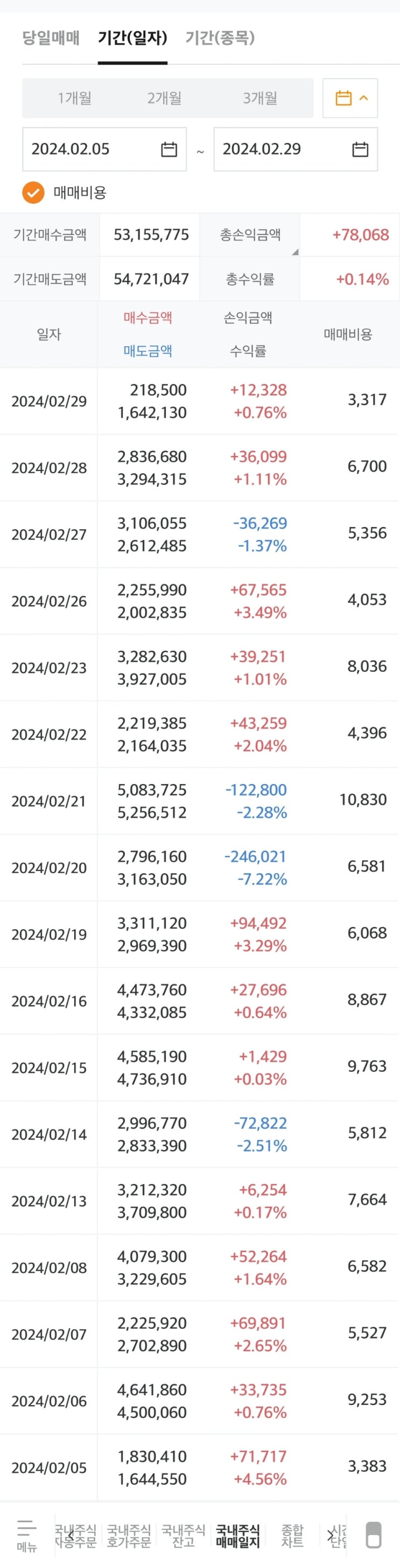Open start date calendar picker icon
Image resolution: width=400 pixels, height=1568 pixels.
pos(169,149)
